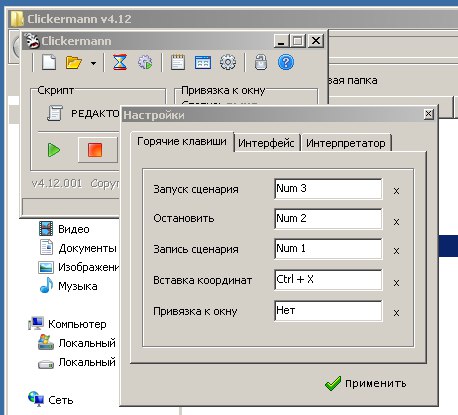The image size is (458, 415).
Task: Switch to the Интерпретатор tab
Action: [x=346, y=143]
